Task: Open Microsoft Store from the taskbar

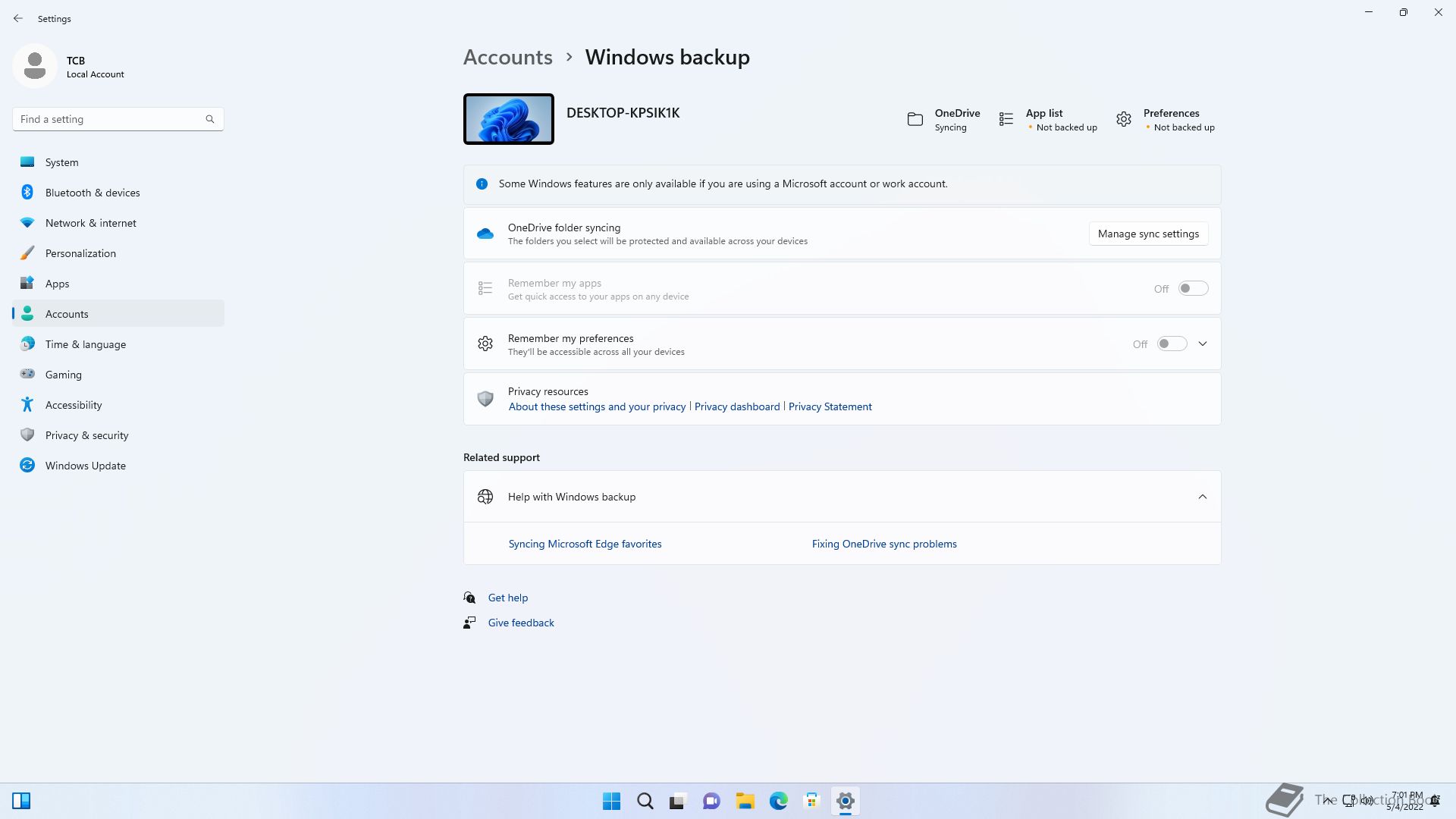Action: (811, 801)
